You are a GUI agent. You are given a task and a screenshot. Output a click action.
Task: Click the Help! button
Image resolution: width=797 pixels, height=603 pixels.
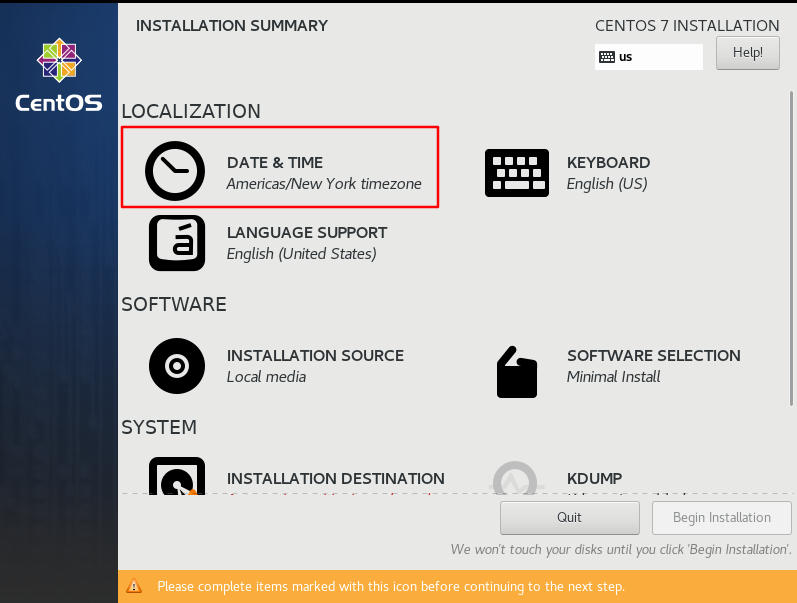748,53
